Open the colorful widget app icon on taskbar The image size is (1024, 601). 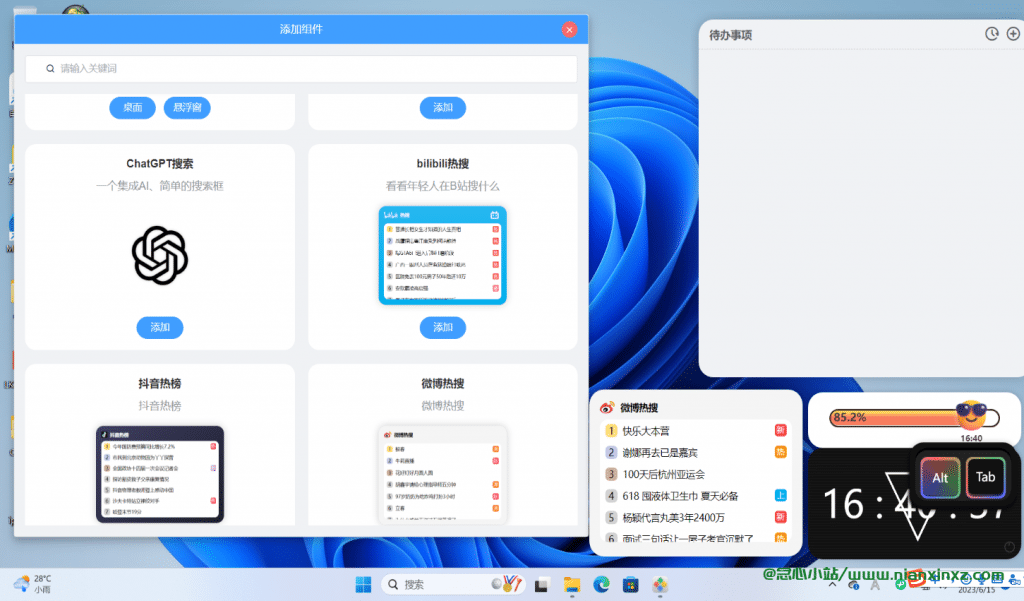[660, 585]
